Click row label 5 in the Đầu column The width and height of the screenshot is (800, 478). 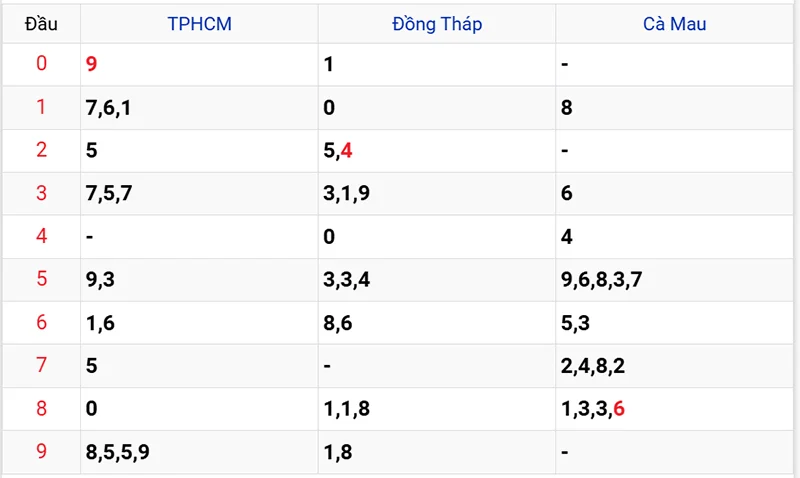coord(41,280)
